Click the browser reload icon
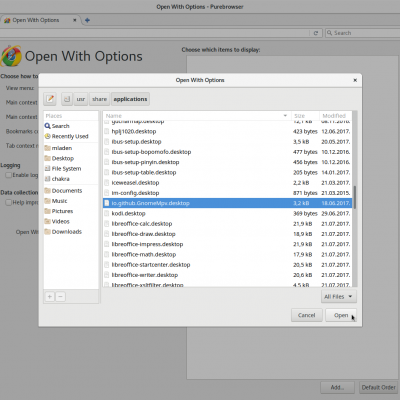Viewport: 400px width, 400px height. tap(316, 33)
